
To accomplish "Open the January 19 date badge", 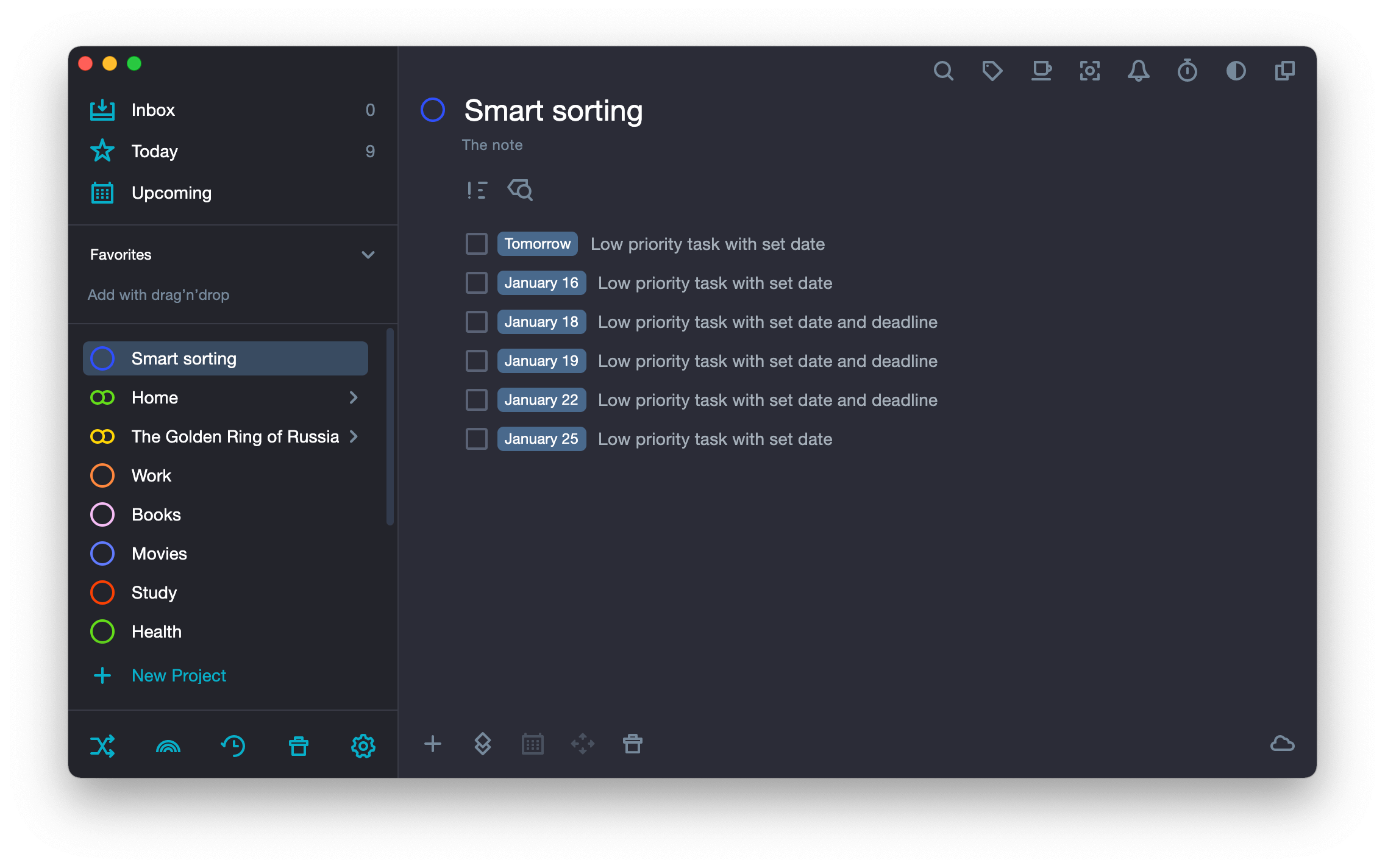I will pyautogui.click(x=541, y=361).
